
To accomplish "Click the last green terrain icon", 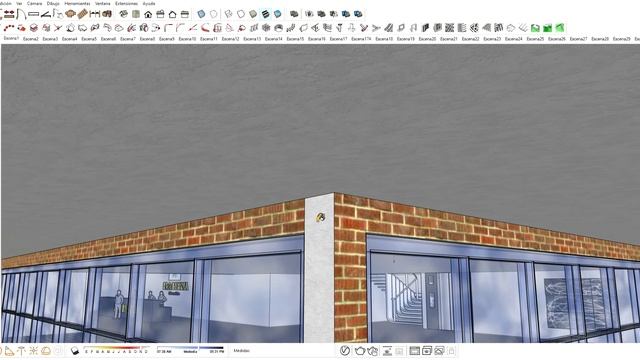I will tap(560, 28).
